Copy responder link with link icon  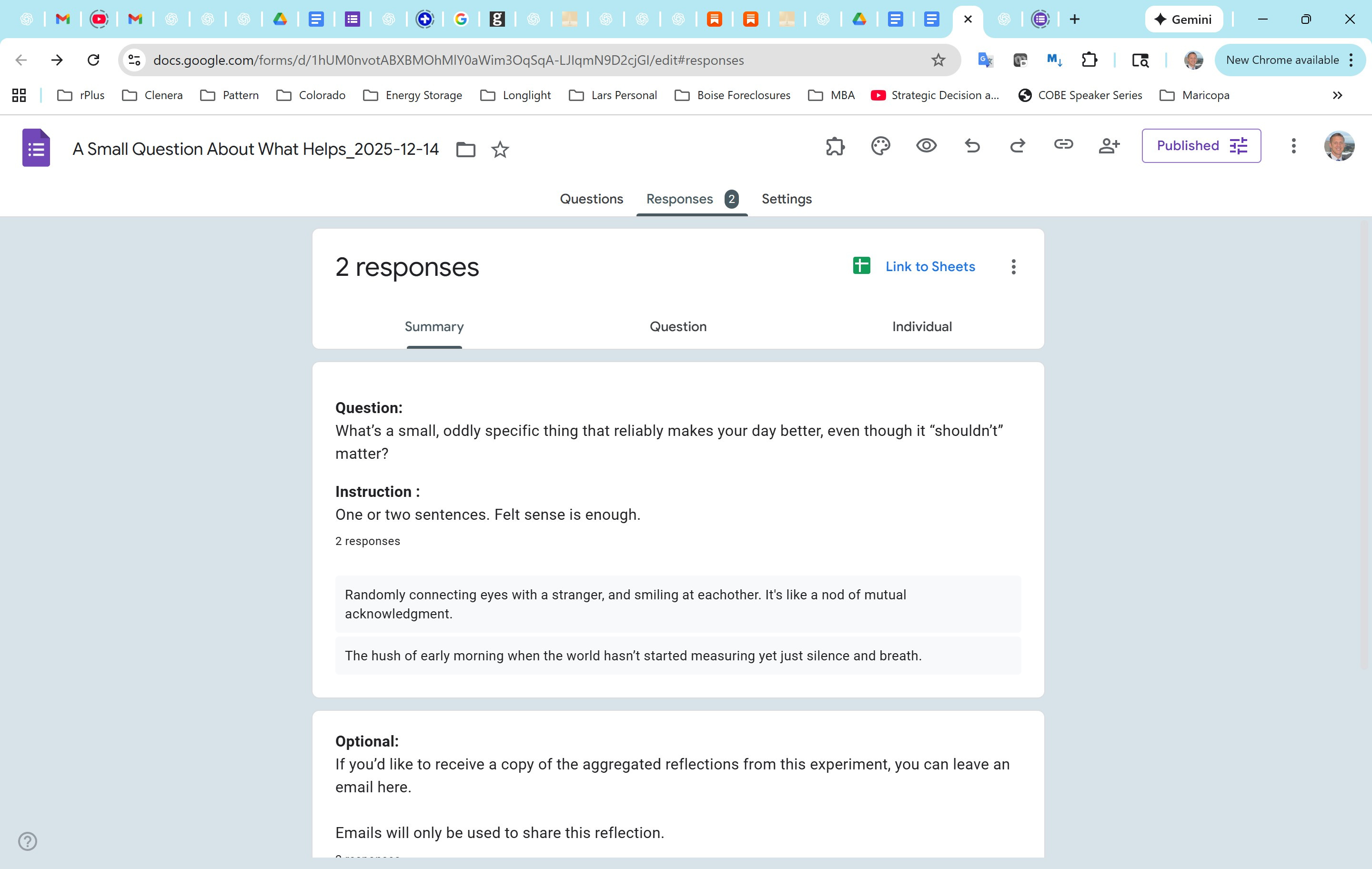(x=1063, y=145)
